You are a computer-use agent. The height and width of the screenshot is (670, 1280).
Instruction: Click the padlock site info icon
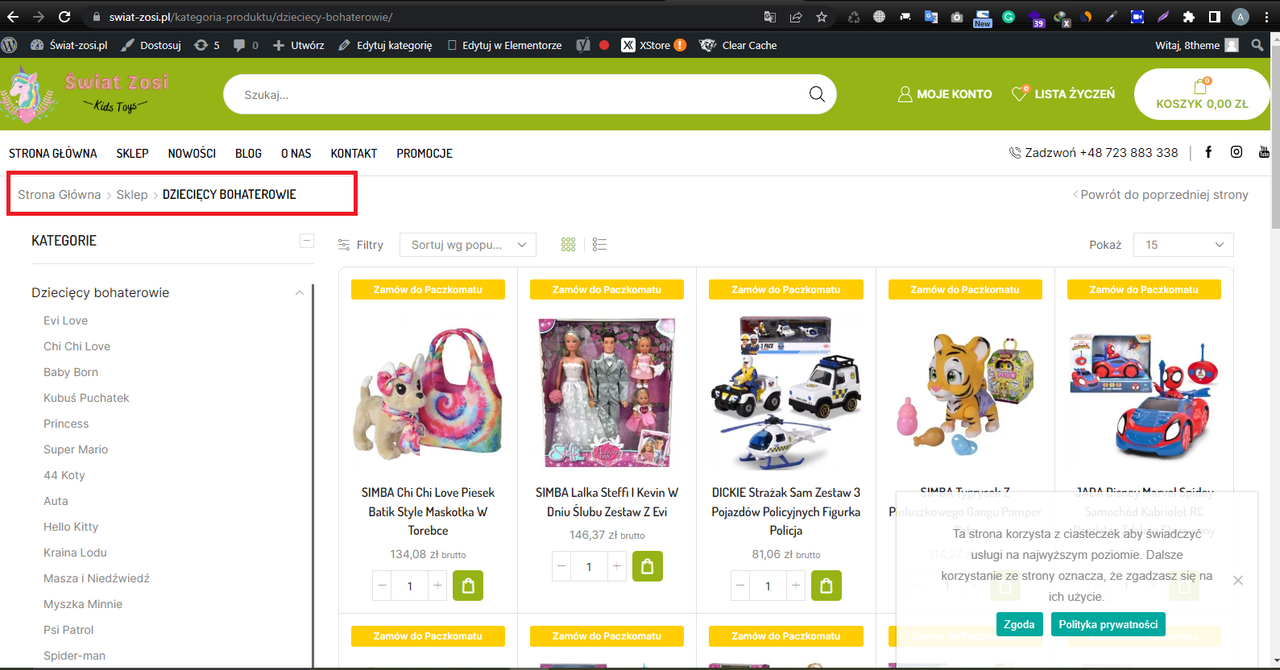pos(97,17)
